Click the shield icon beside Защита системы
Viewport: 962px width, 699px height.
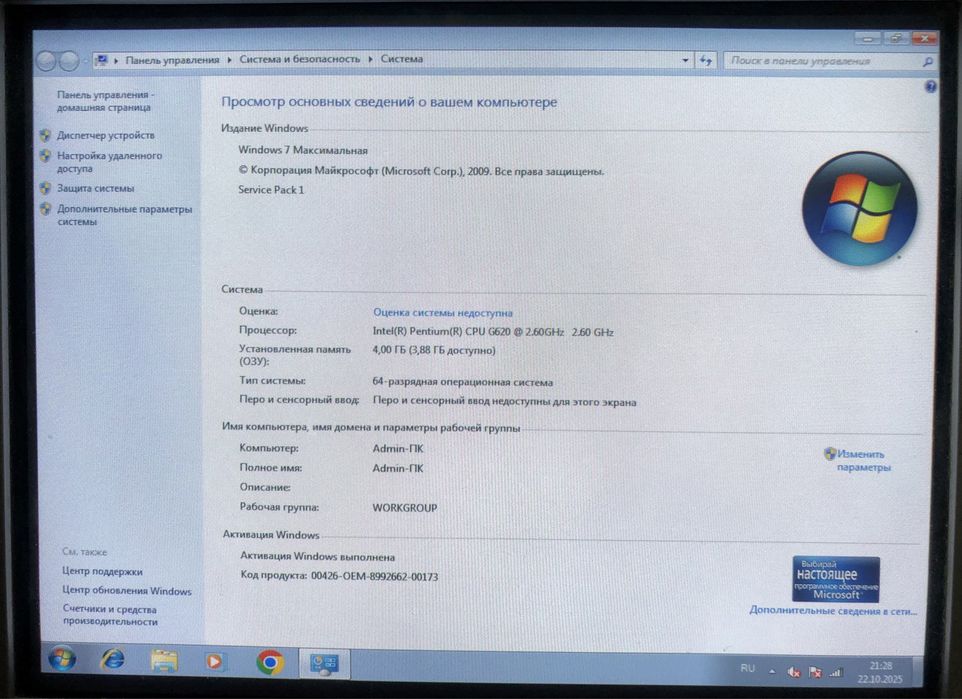pos(45,188)
